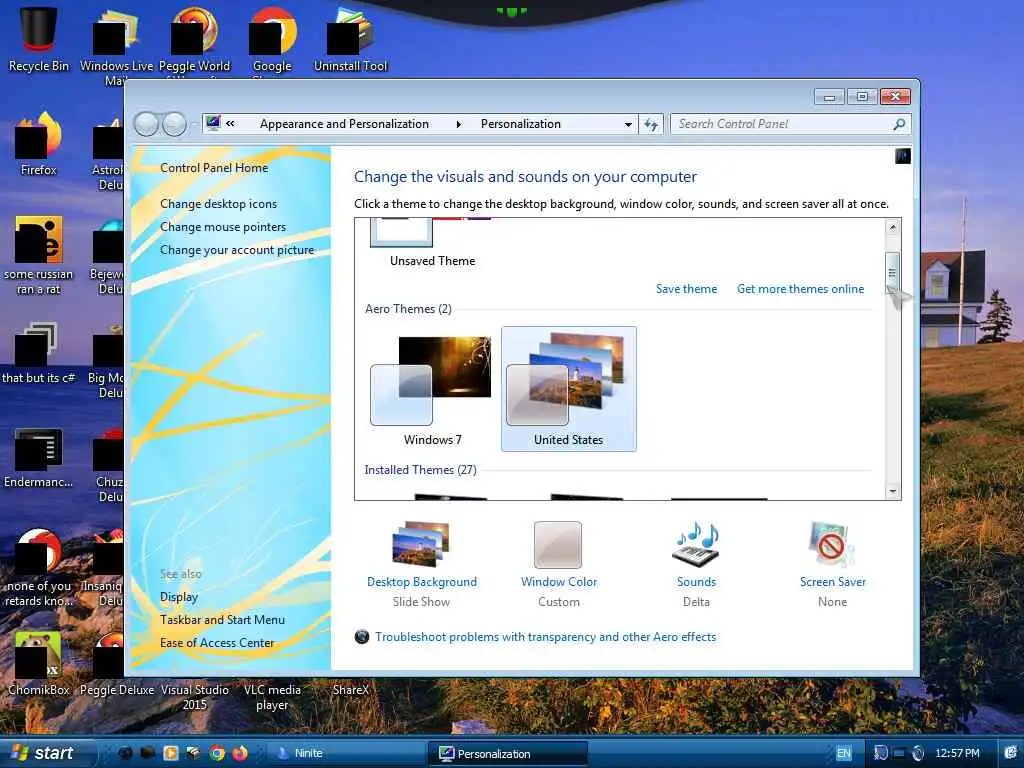Click the Personalization taskbar button

coord(508,753)
